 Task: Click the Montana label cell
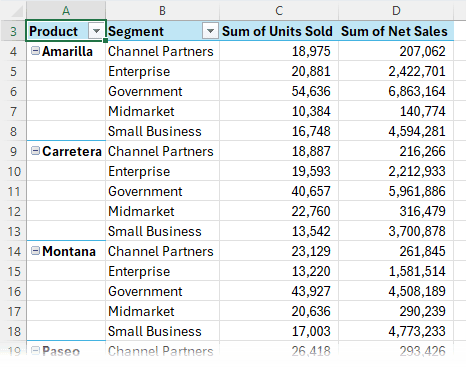(66, 251)
